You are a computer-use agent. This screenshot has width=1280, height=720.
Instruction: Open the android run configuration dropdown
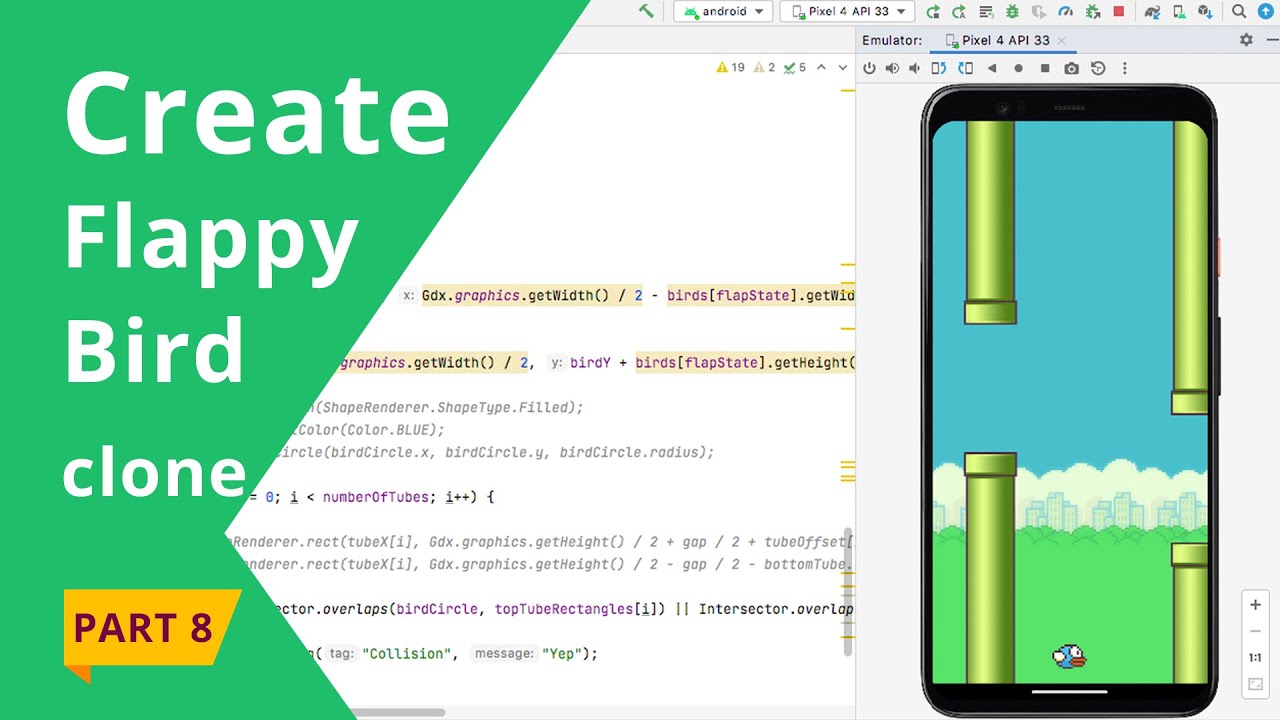[722, 12]
